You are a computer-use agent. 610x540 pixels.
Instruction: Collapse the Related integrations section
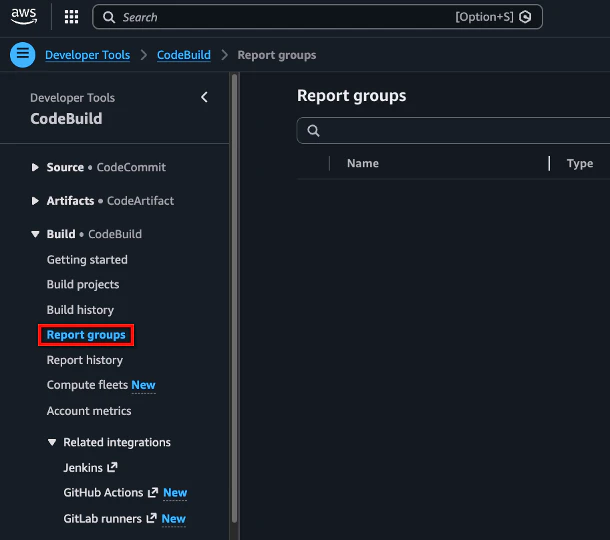pos(52,442)
